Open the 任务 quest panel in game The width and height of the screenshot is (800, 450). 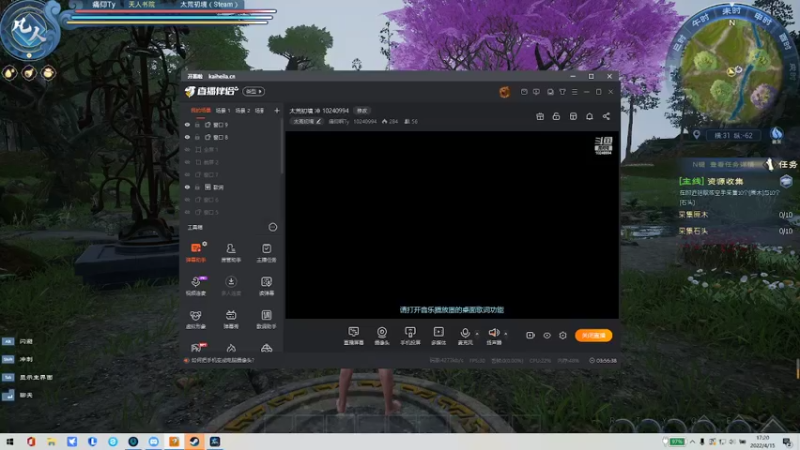click(783, 164)
